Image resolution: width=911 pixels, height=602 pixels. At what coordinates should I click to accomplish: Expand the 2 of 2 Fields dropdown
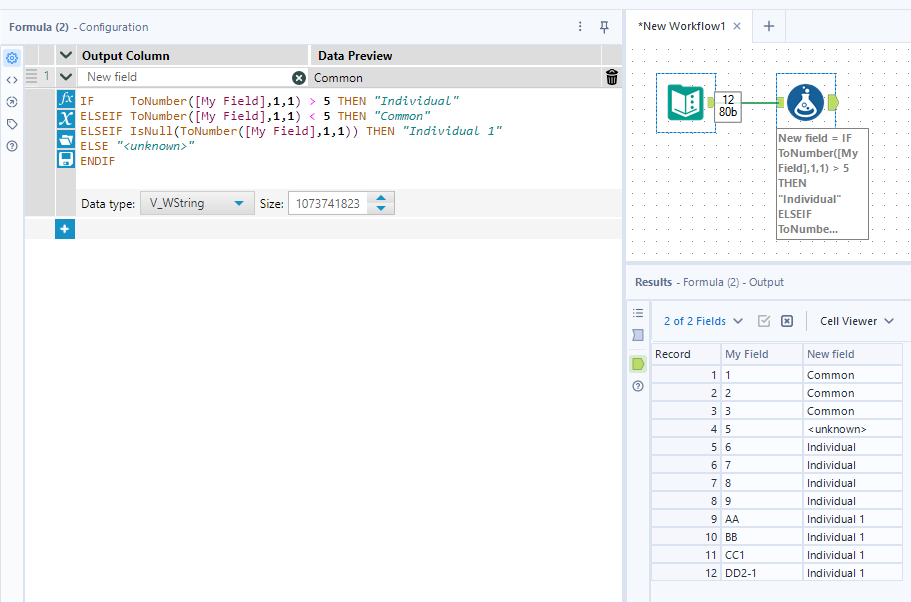pos(703,321)
